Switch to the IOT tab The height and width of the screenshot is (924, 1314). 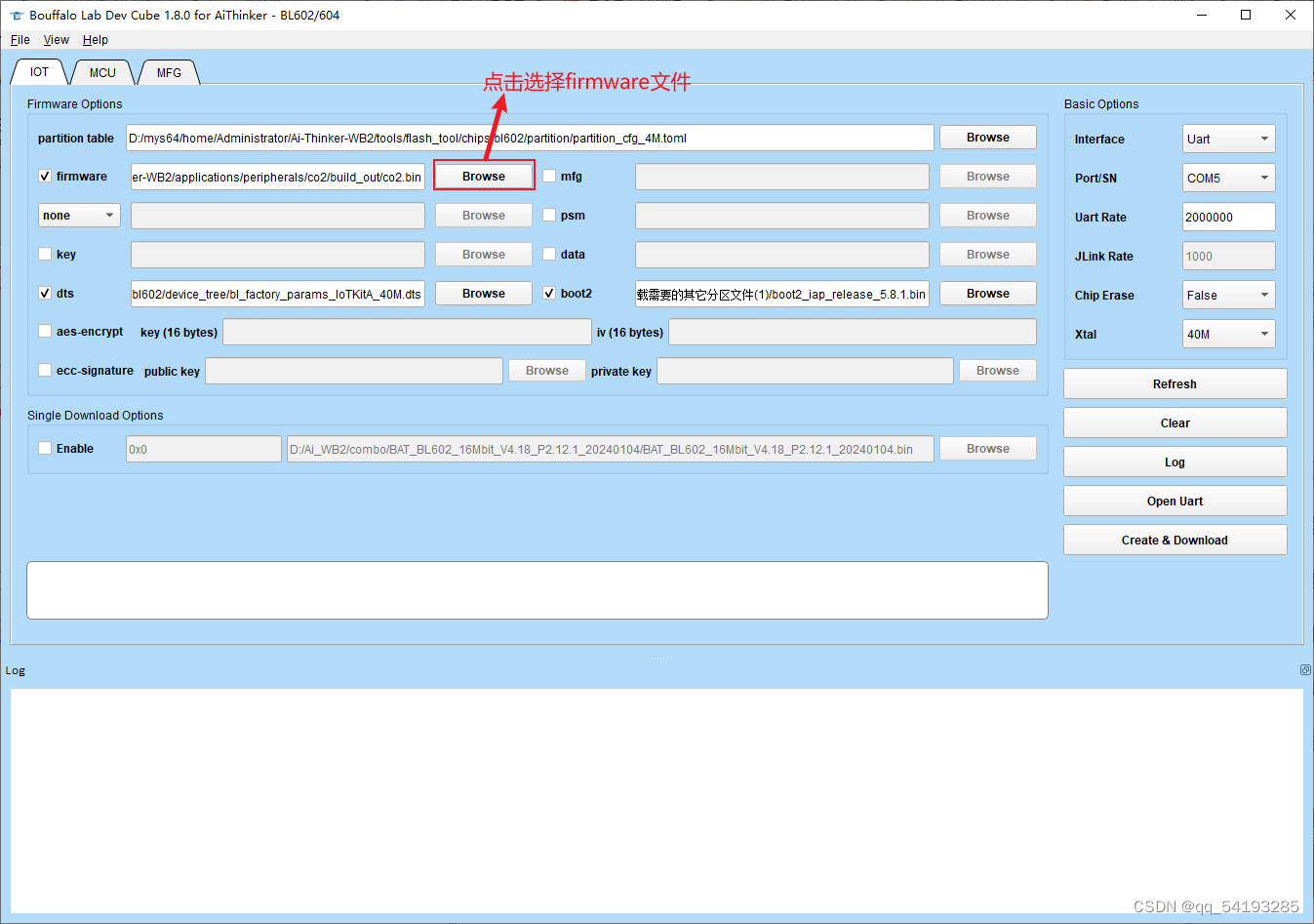click(39, 72)
